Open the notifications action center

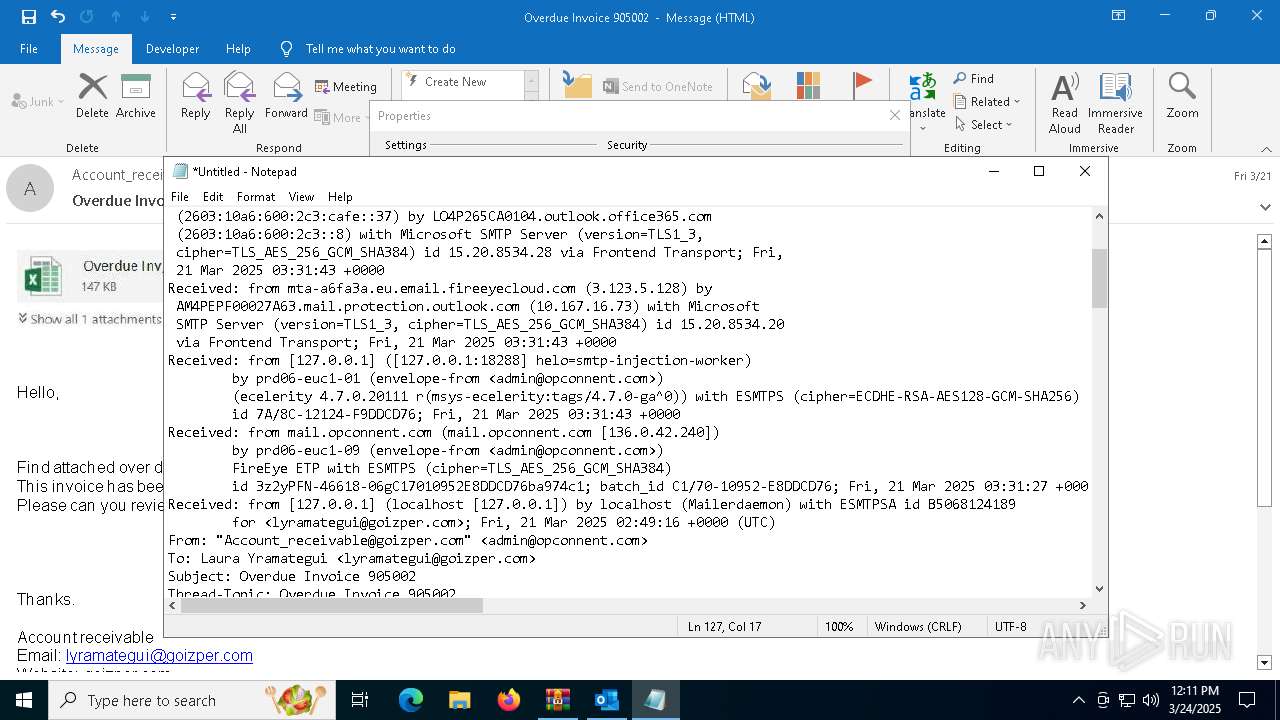[x=1247, y=700]
